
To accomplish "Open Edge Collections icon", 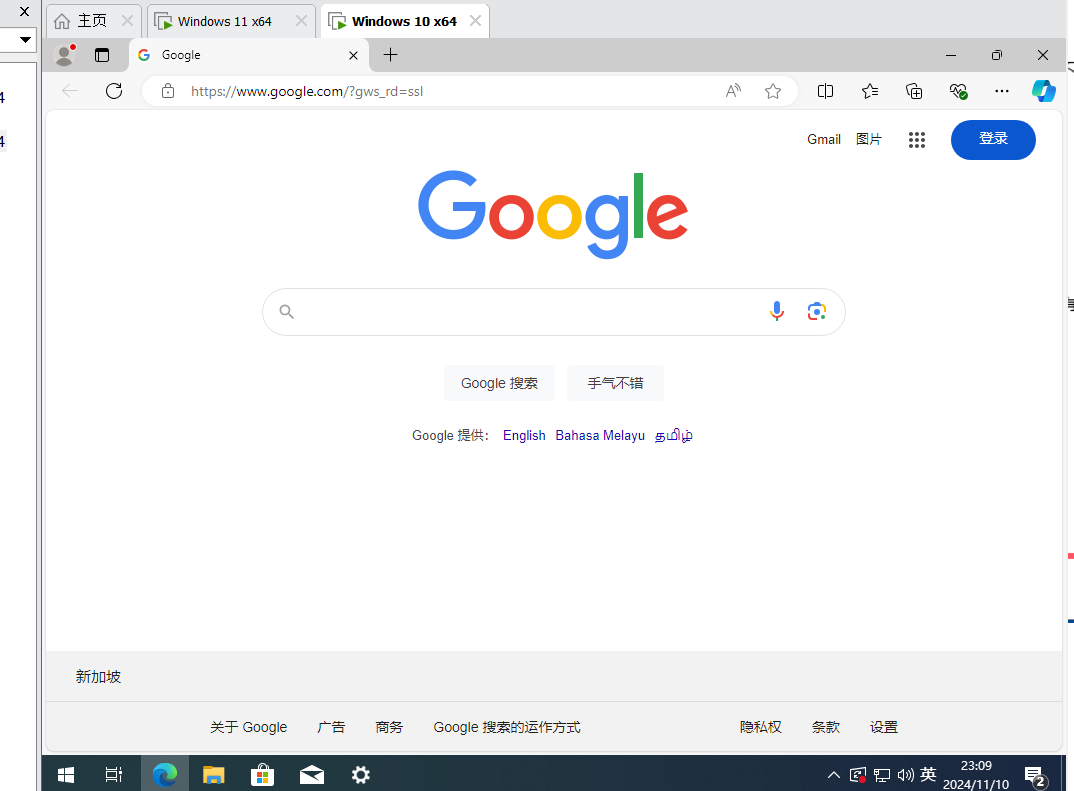I will (x=914, y=91).
